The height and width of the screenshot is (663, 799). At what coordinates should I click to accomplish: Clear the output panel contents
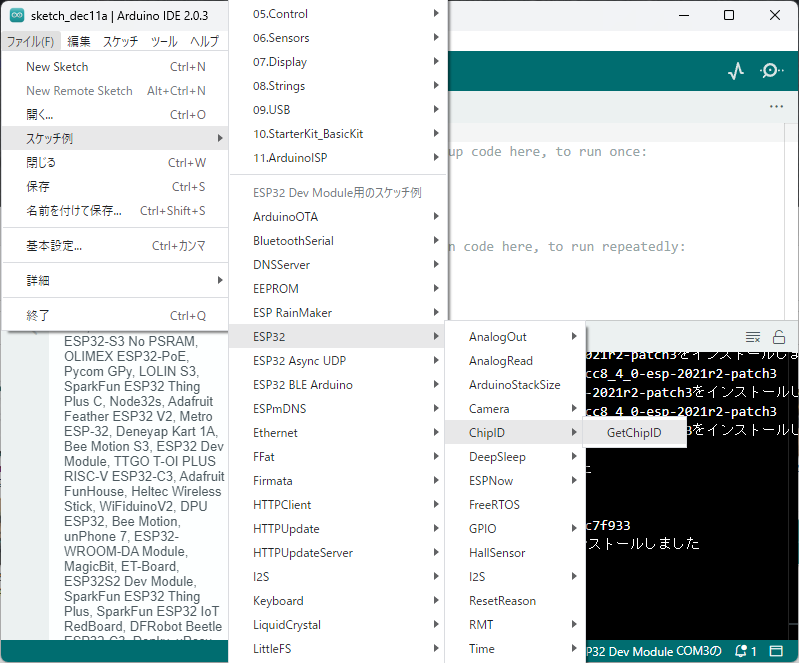[753, 337]
